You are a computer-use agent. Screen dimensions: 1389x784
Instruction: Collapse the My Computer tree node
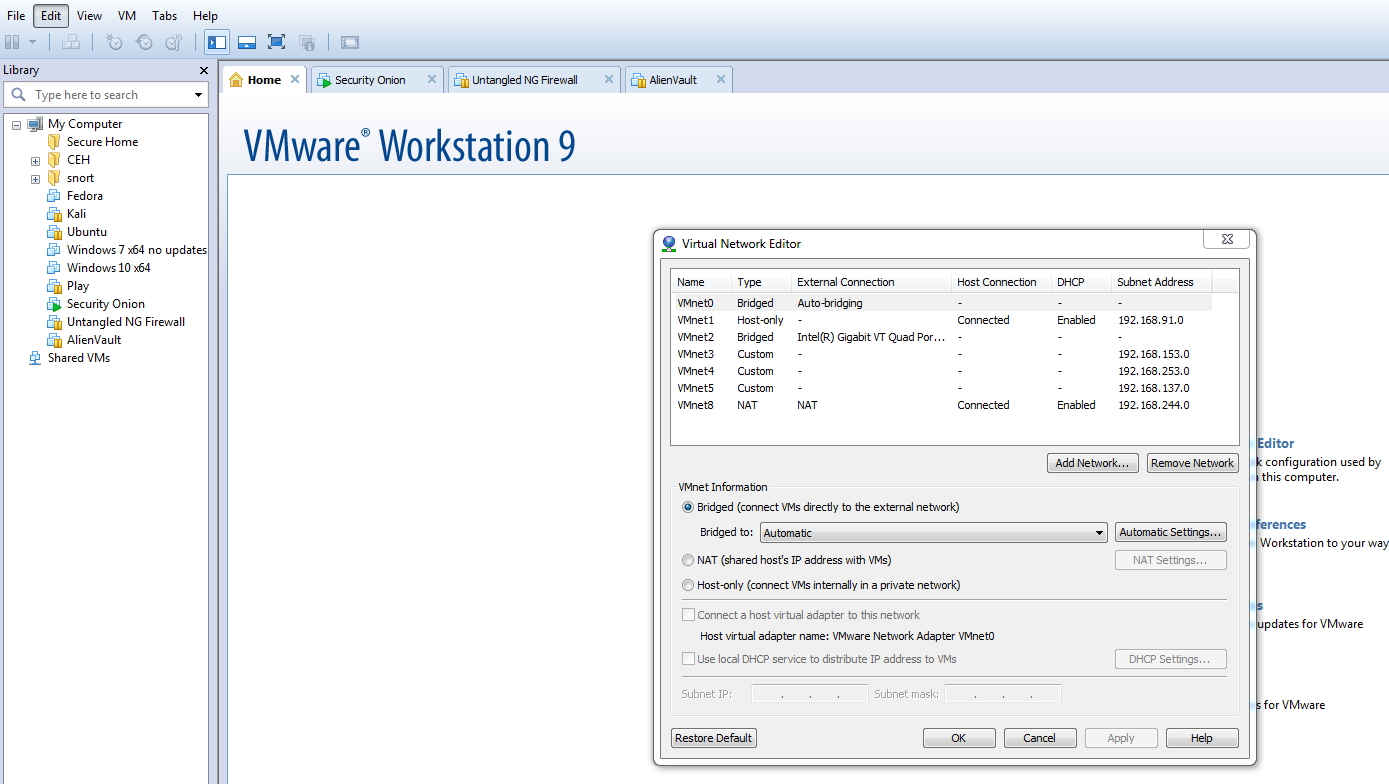16,125
